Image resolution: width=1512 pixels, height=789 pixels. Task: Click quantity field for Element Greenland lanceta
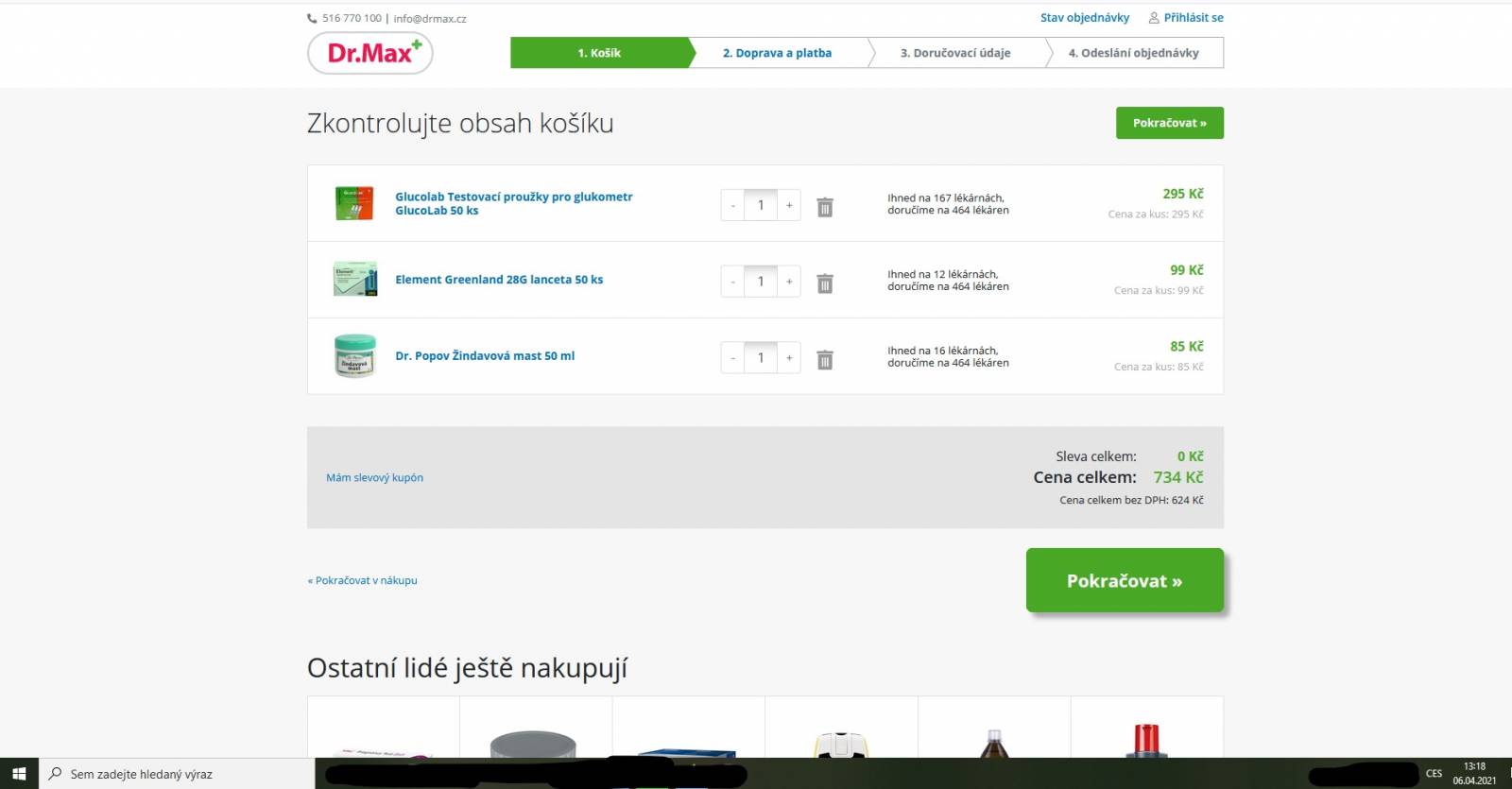click(x=761, y=282)
